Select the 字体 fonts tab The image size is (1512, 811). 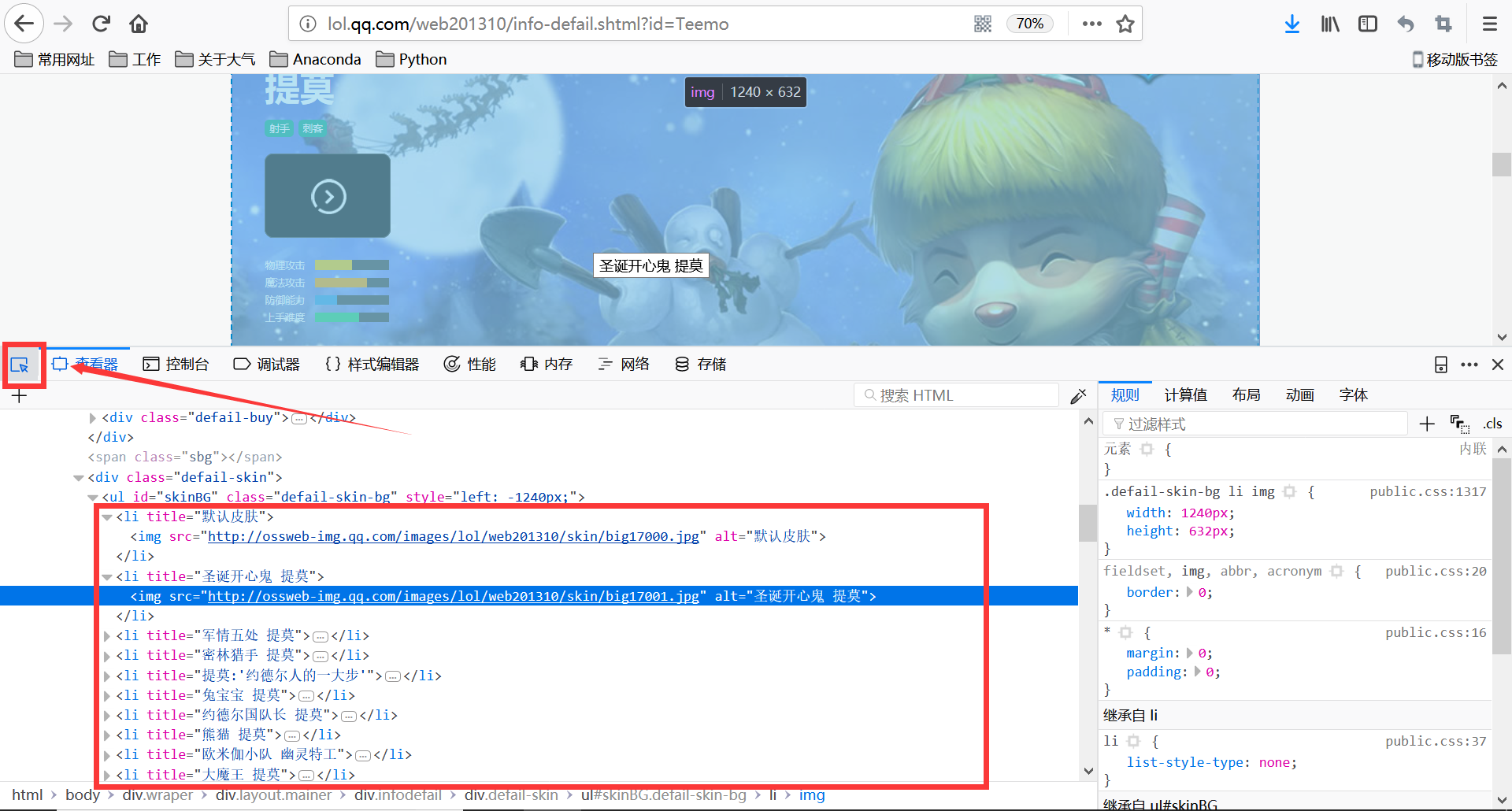[1353, 394]
